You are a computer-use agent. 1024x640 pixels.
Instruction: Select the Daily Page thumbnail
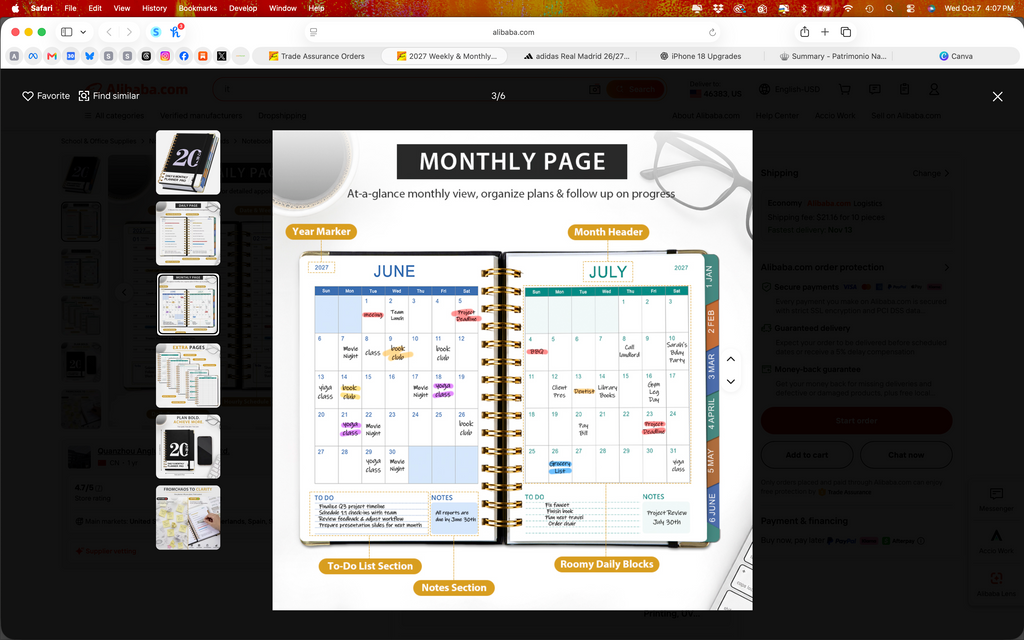tap(188, 233)
